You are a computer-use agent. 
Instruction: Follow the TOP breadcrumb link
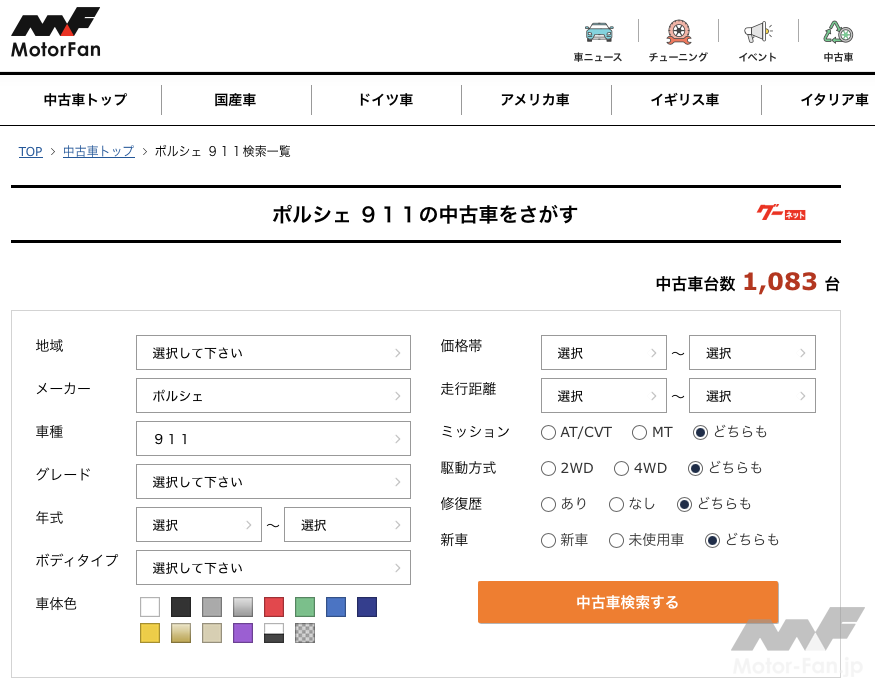pos(30,152)
